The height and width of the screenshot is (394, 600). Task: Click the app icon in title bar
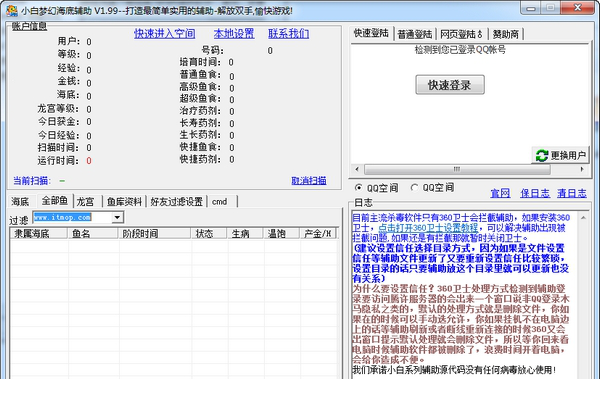pos(12,10)
